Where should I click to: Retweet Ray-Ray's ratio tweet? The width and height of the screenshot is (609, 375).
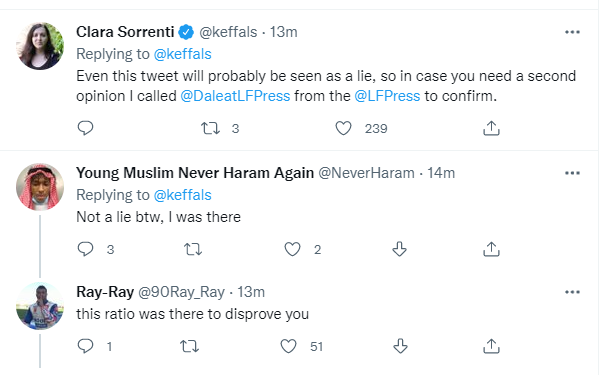pyautogui.click(x=190, y=346)
